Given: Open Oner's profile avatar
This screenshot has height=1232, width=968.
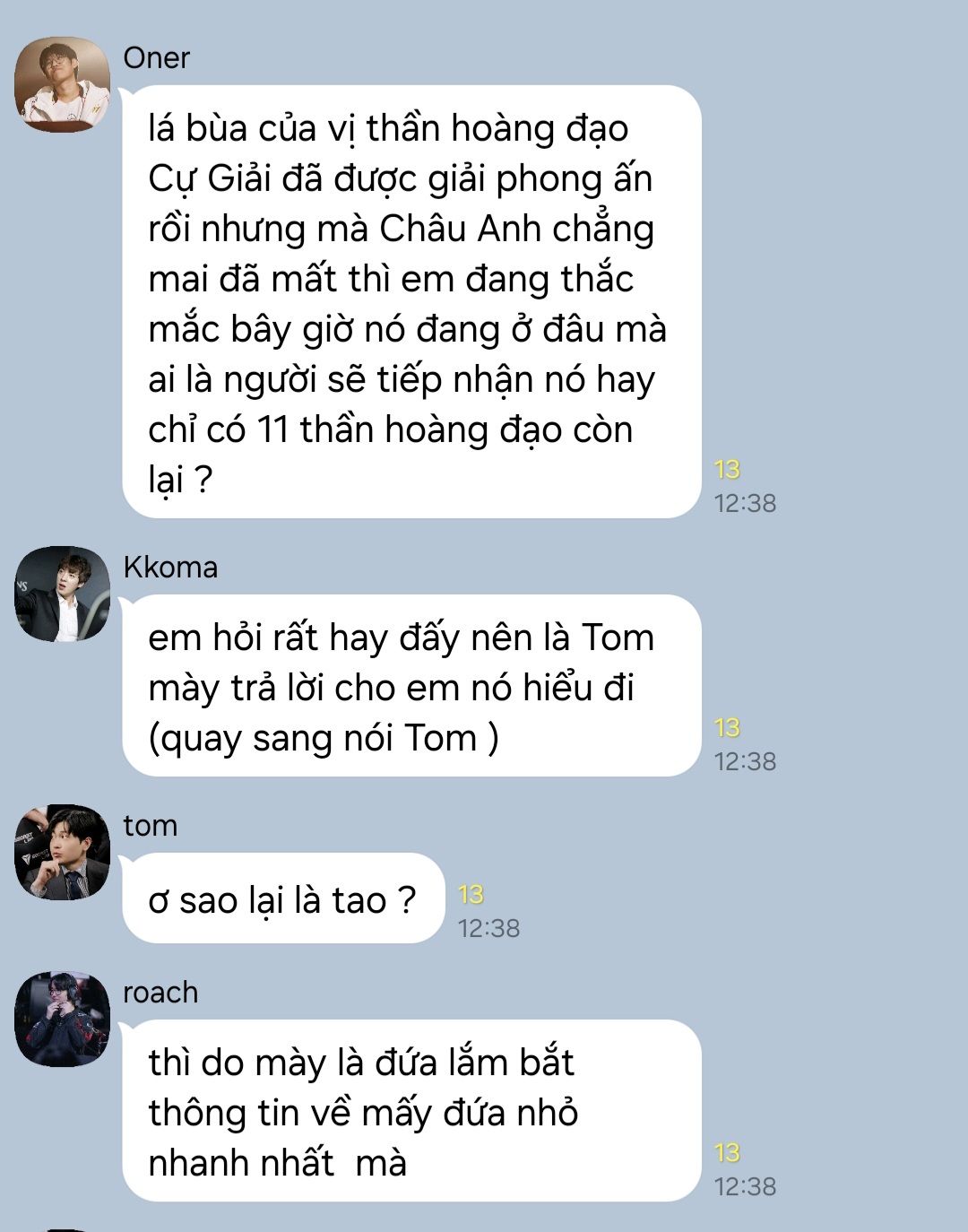Looking at the screenshot, I should (62, 84).
